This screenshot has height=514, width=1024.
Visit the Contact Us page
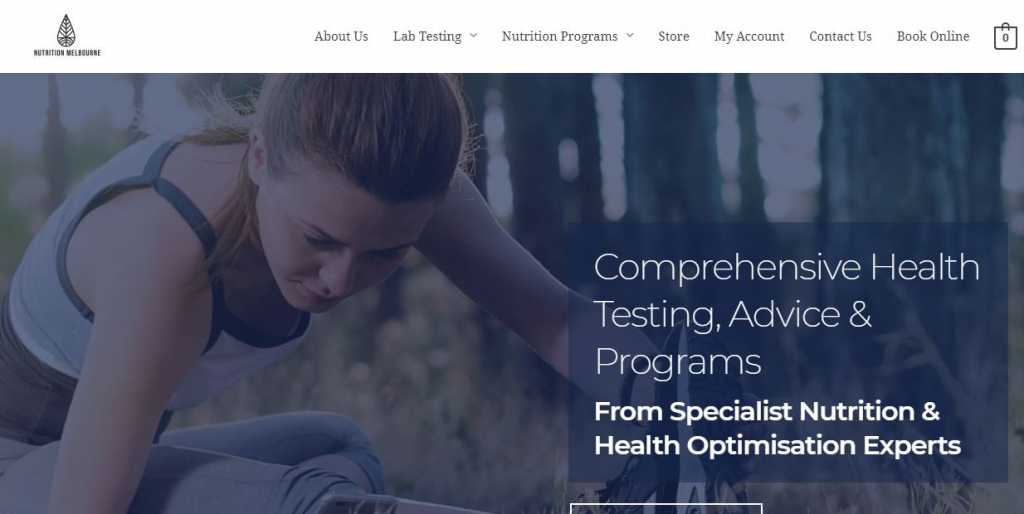click(840, 37)
